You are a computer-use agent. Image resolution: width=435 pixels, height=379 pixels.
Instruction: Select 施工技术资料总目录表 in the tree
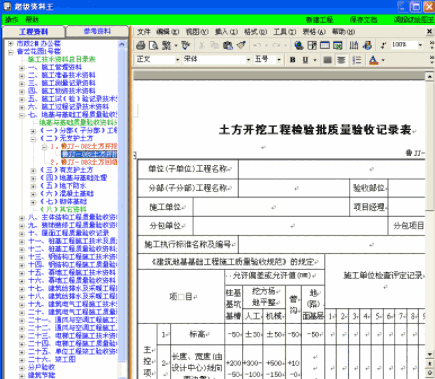click(62, 59)
